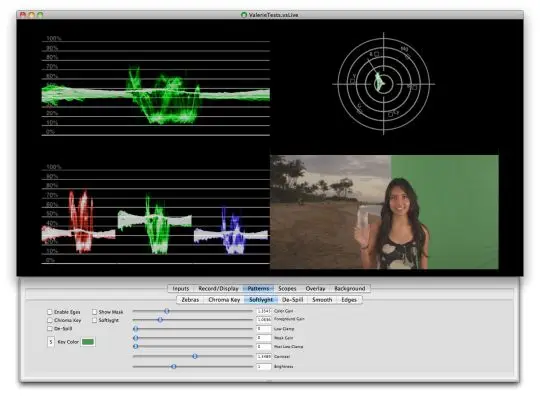Open the Chroma Key sub-tab
The image size is (540, 399).
pos(224,300)
